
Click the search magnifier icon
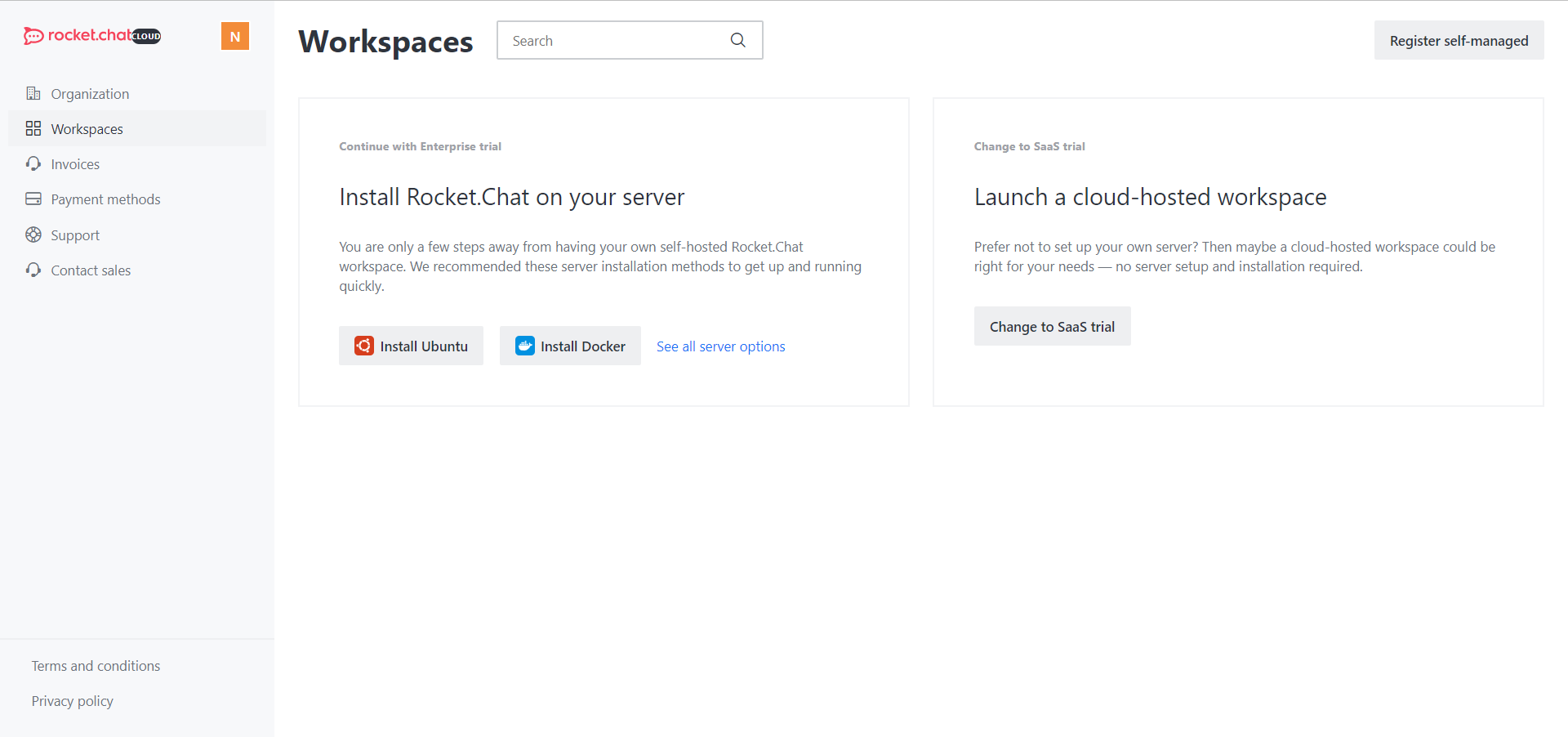[738, 40]
